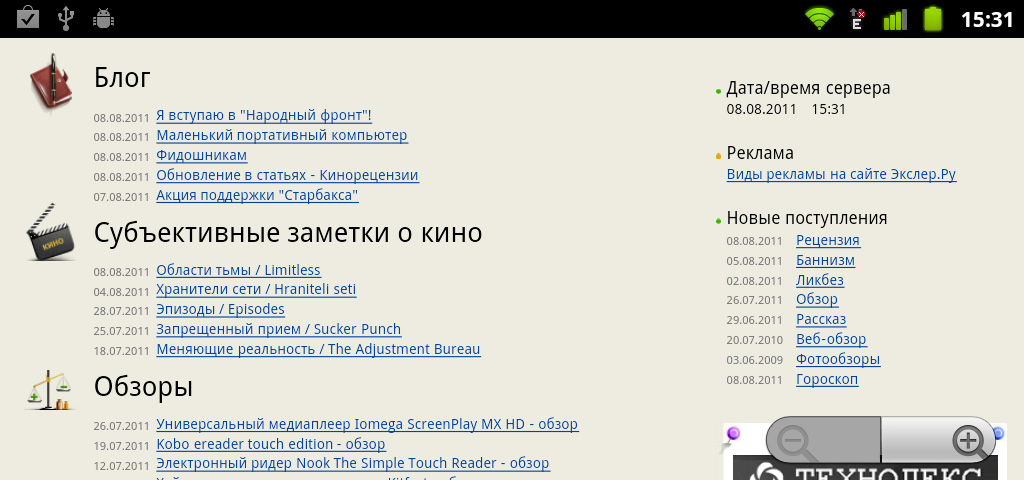Open "Маленький портативный компьютер" post
Viewport: 1024px width, 480px height.
[x=281, y=135]
